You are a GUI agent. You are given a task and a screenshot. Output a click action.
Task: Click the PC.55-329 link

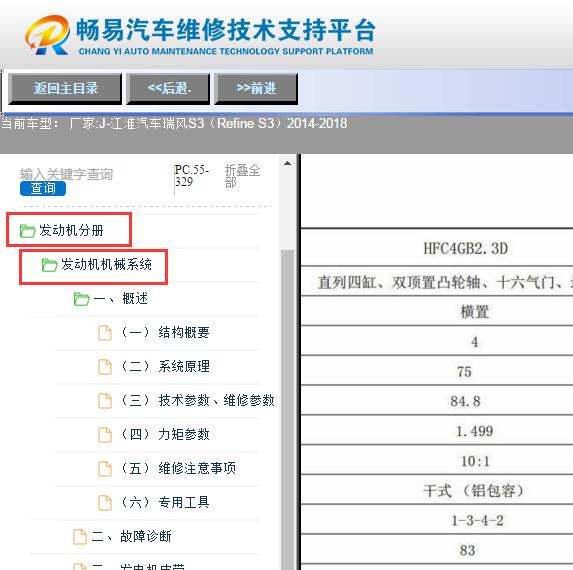point(191,175)
